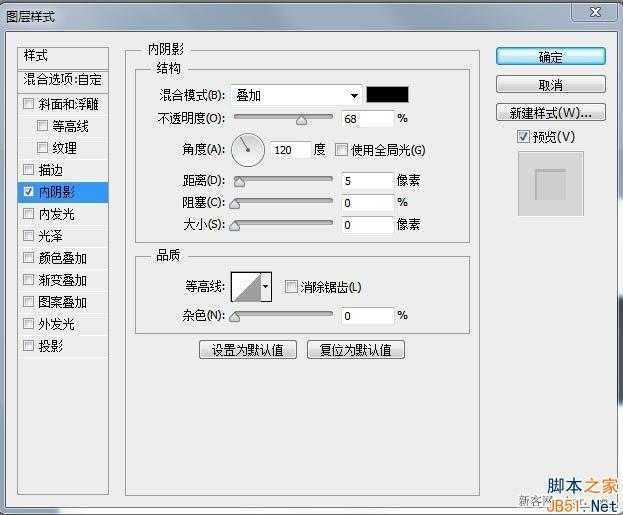
Task: Click the 不透明度 slider handle
Action: pyautogui.click(x=302, y=120)
